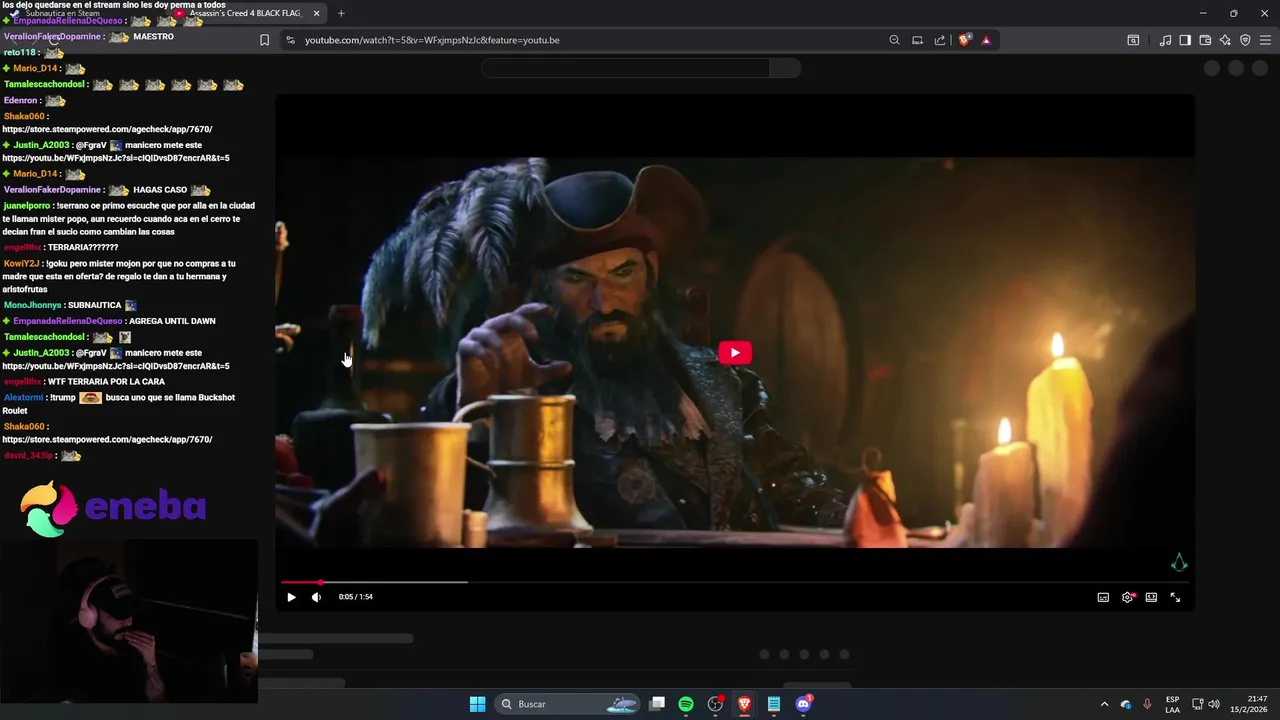Toggle subtitles/closed captions on player
This screenshot has height=720, width=1280.
click(x=1103, y=597)
